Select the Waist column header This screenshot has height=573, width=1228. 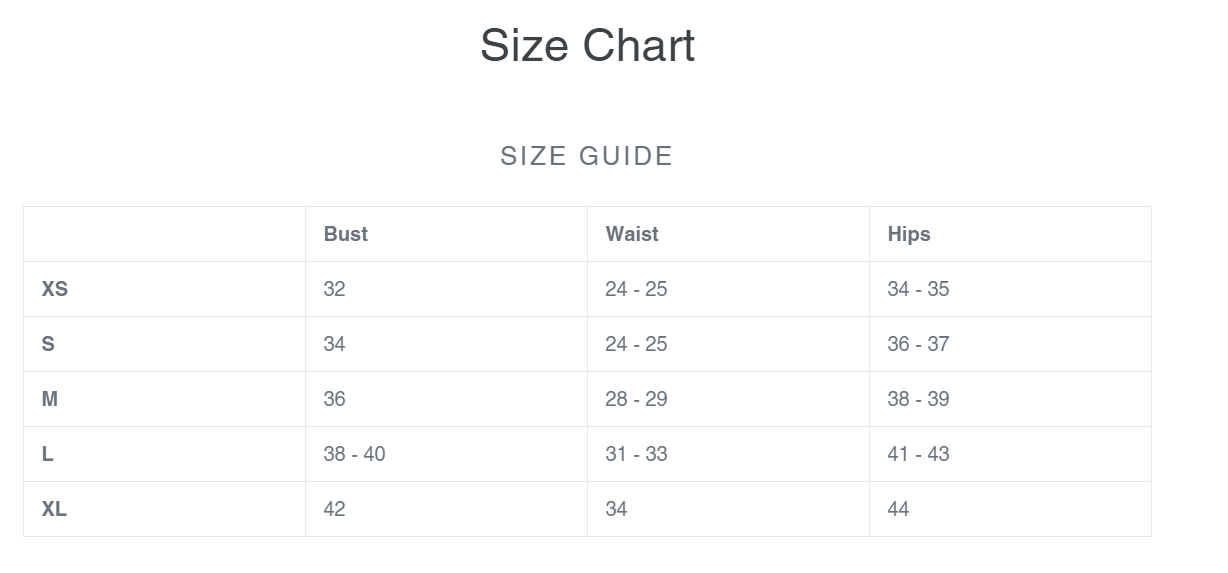point(632,234)
